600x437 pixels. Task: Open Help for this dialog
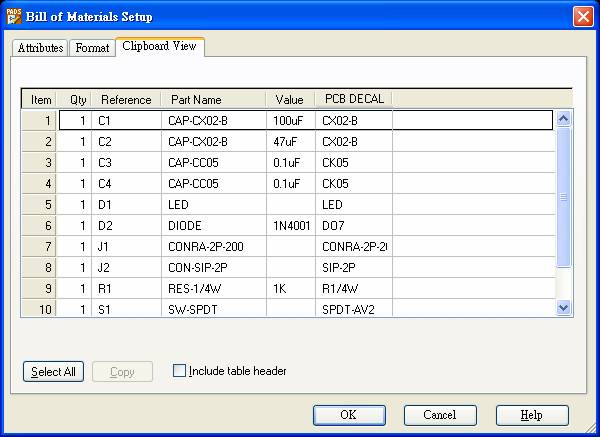532,415
